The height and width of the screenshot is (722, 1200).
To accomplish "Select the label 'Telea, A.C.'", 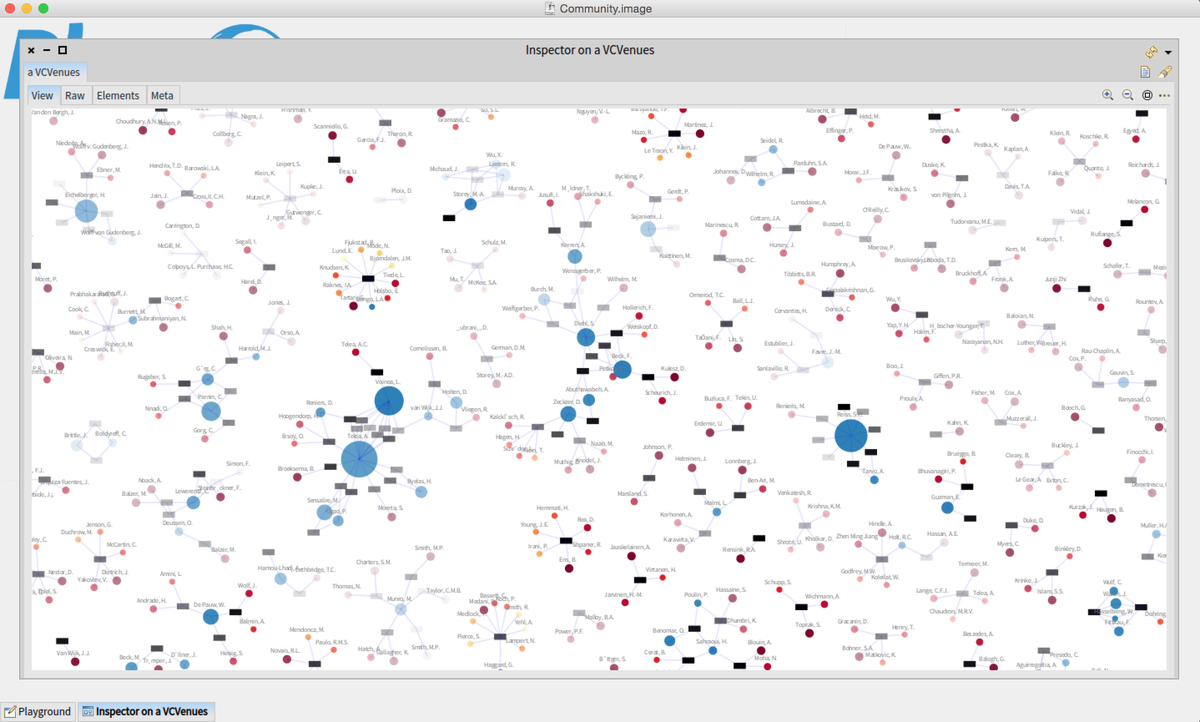I will (355, 344).
